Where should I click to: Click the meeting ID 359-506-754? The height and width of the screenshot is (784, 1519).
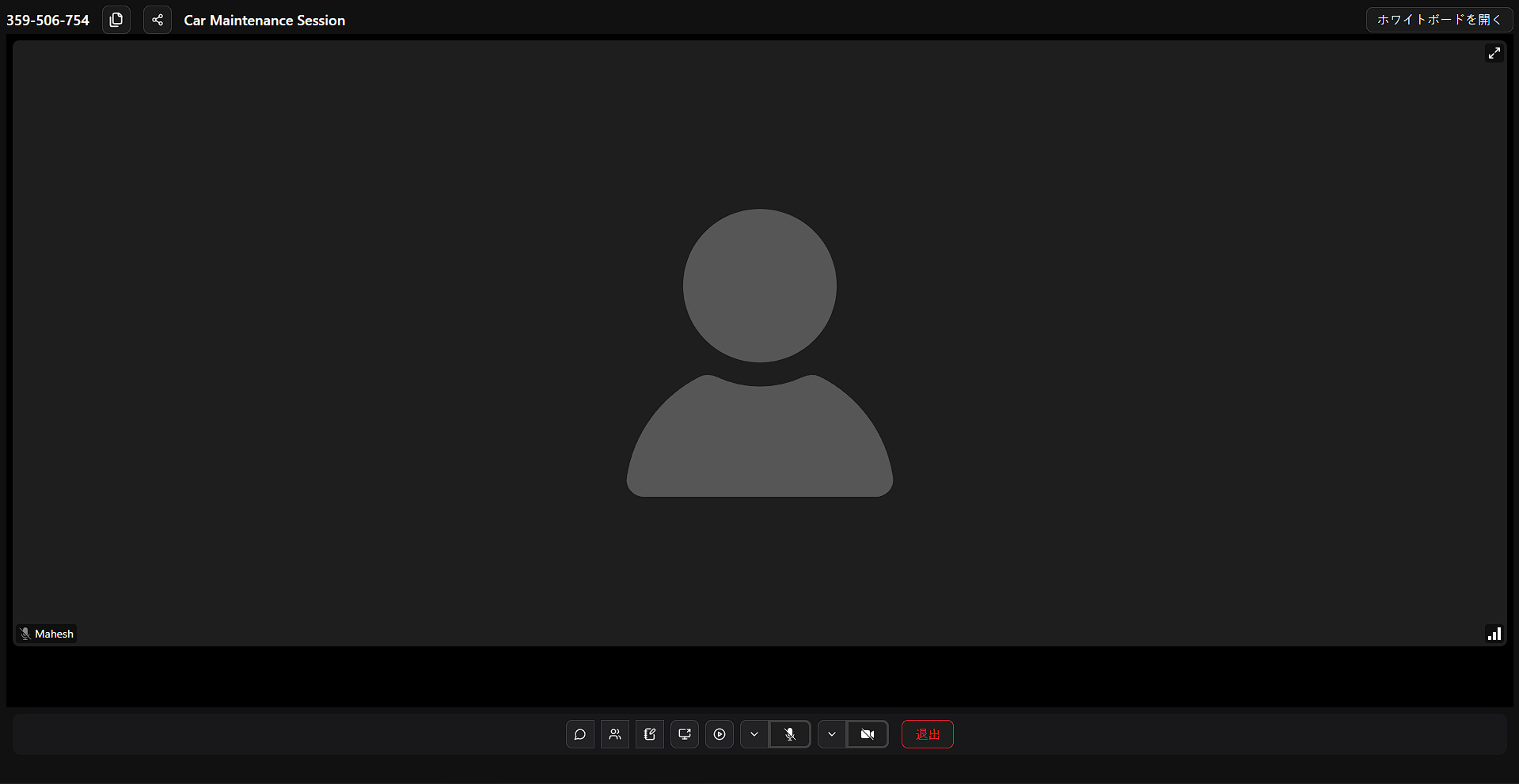coord(47,21)
